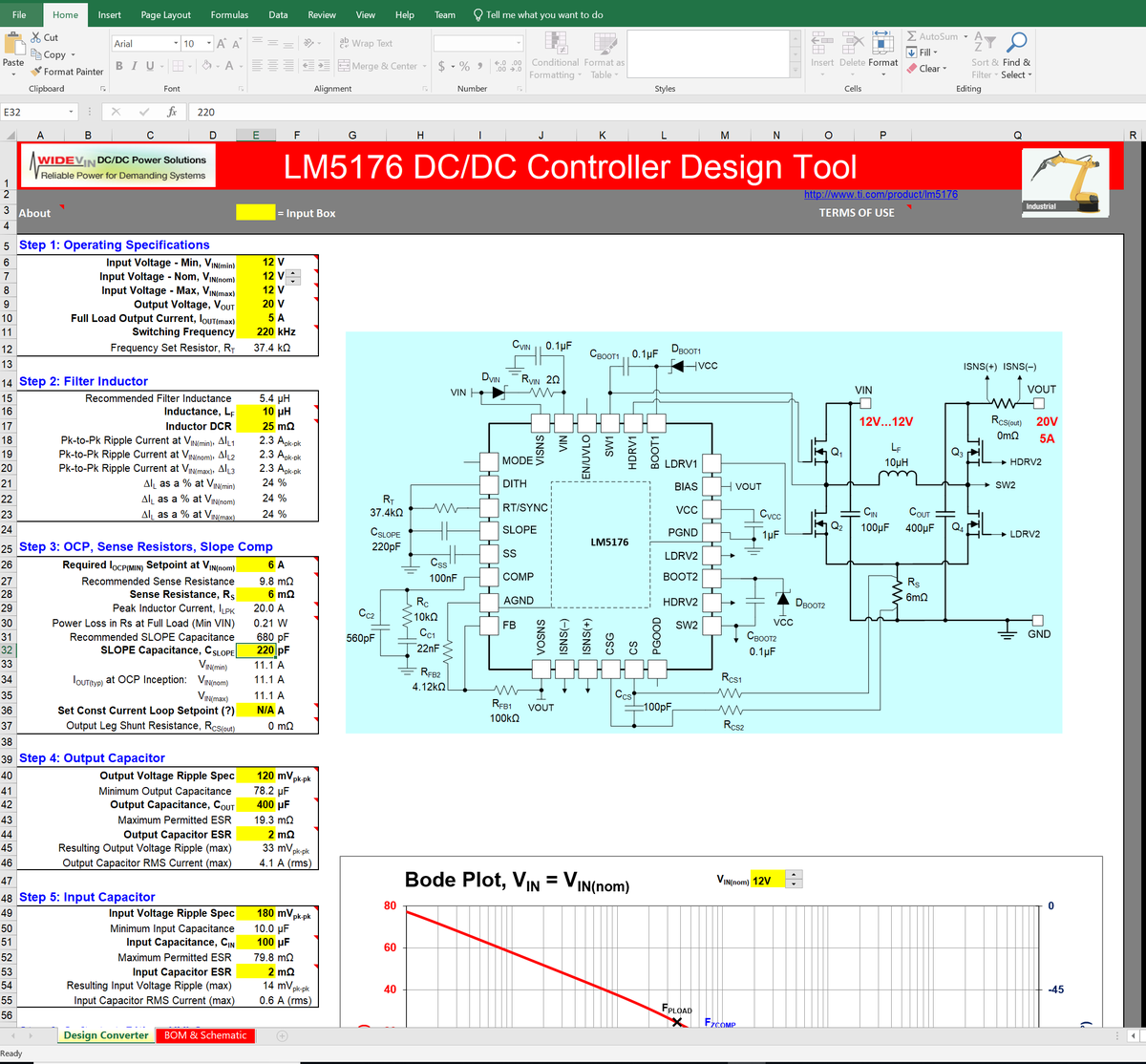Open the BOM & Schematic sheet tab
The image size is (1146, 1064).
(205, 1035)
